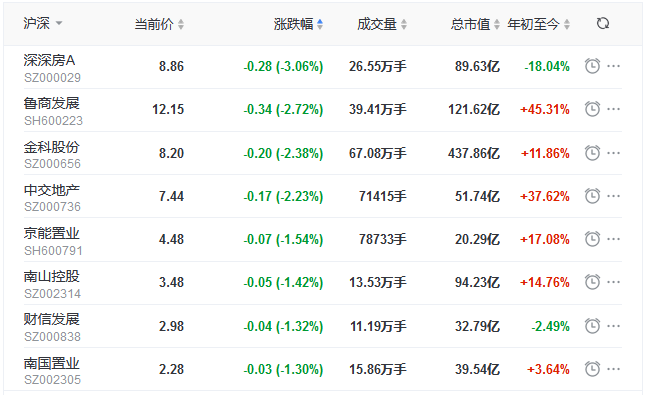Click change value -0.28 (-3.06%)
Image resolution: width=647 pixels, height=395 pixels.
pyautogui.click(x=283, y=66)
